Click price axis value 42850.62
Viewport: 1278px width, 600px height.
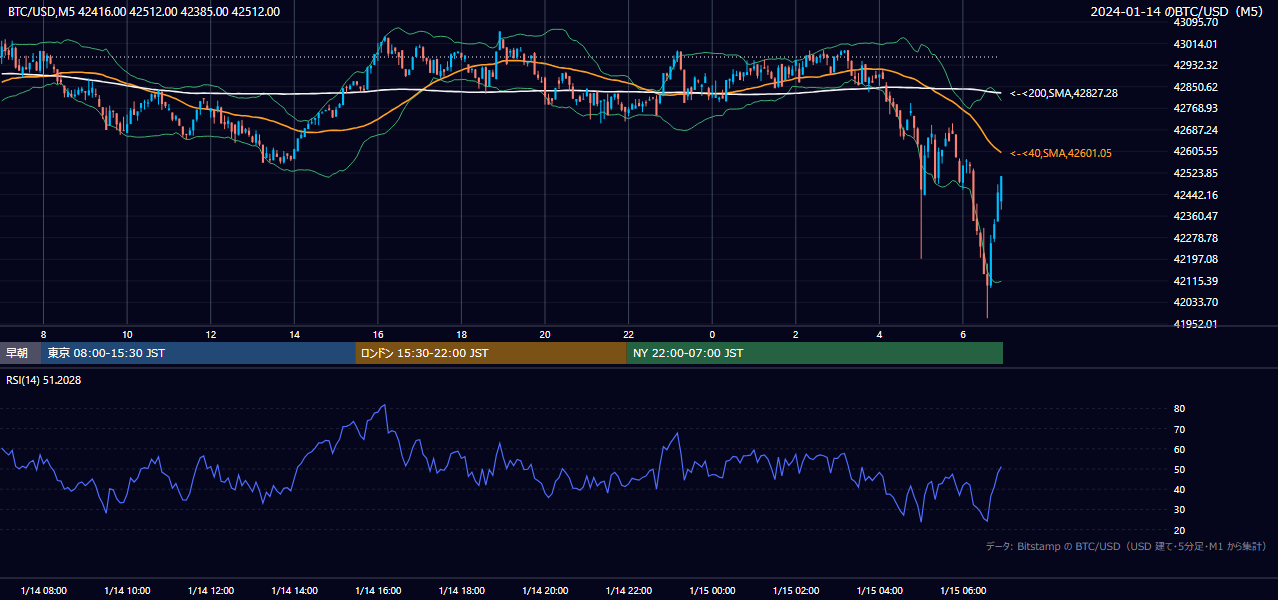1195,87
